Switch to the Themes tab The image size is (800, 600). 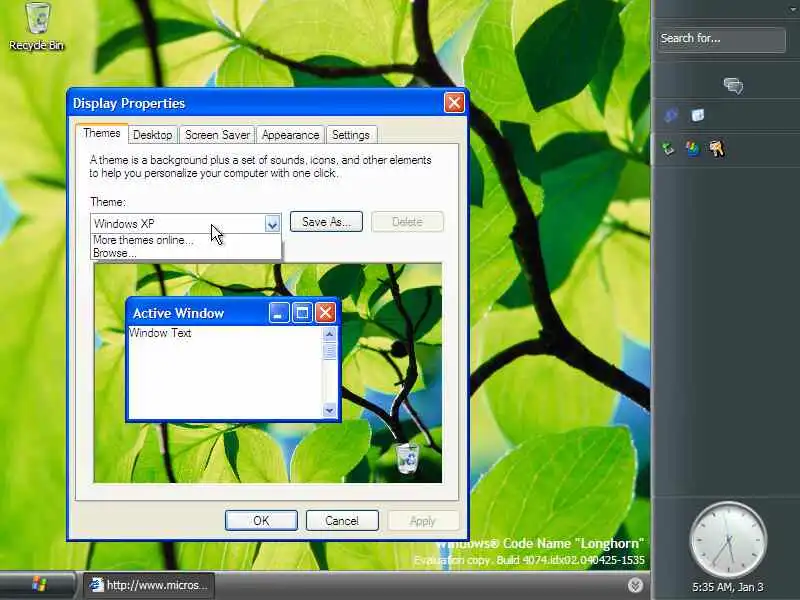pos(102,133)
